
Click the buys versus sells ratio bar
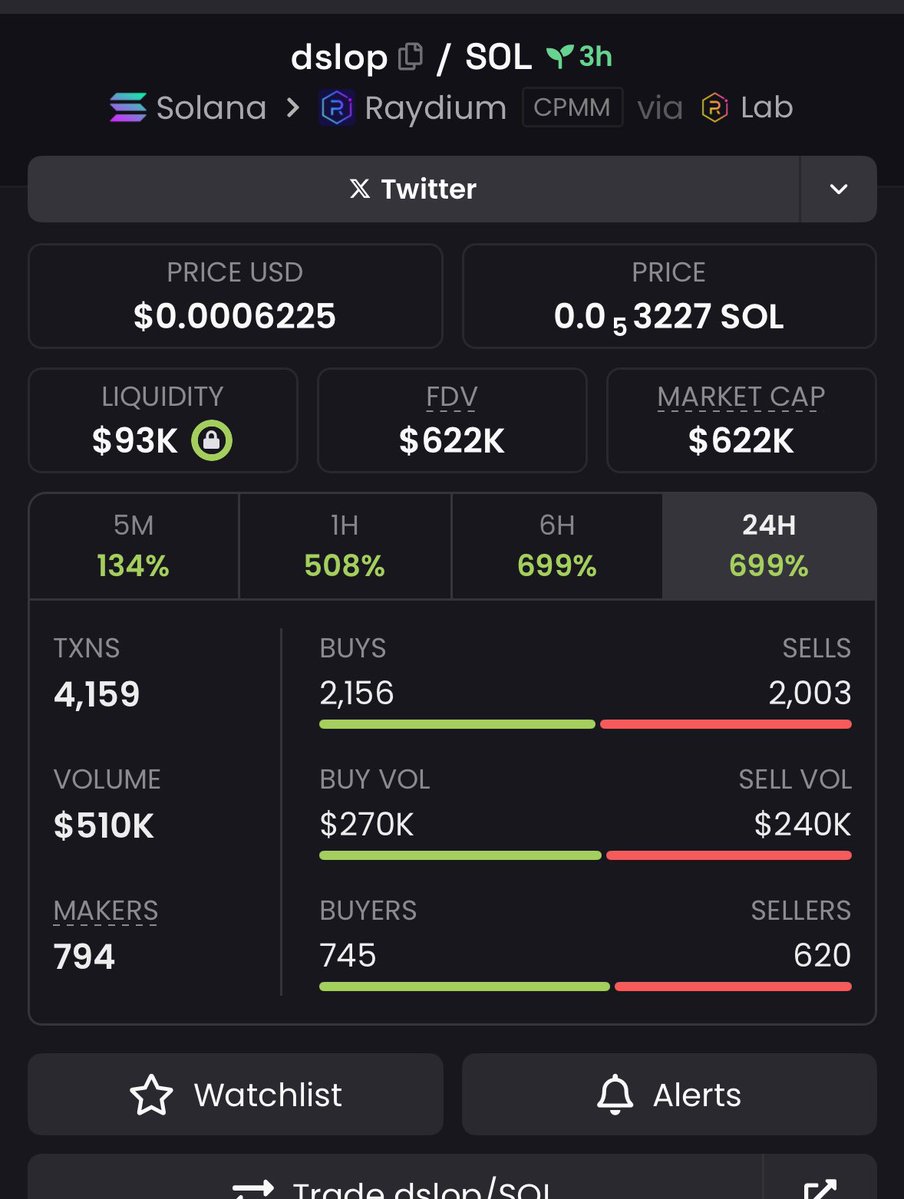(x=585, y=724)
